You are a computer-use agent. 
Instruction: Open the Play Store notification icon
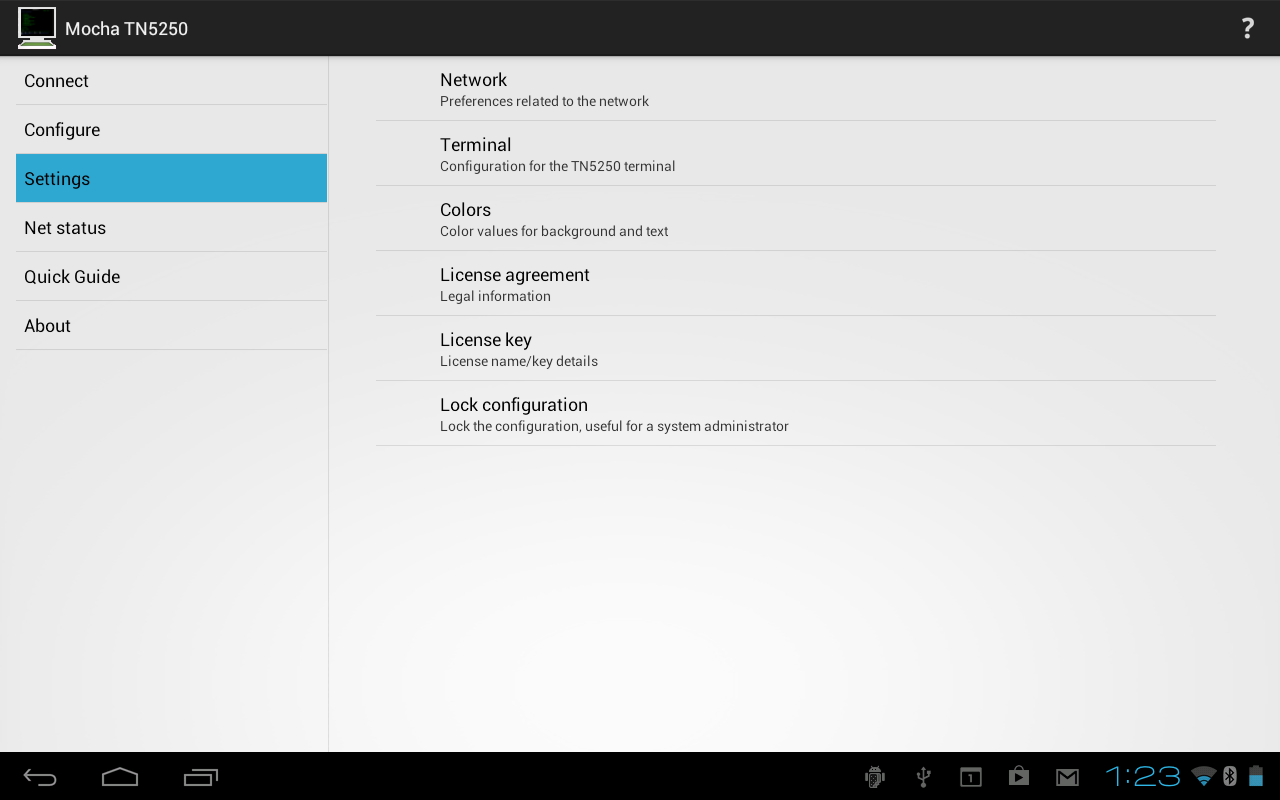click(1019, 777)
